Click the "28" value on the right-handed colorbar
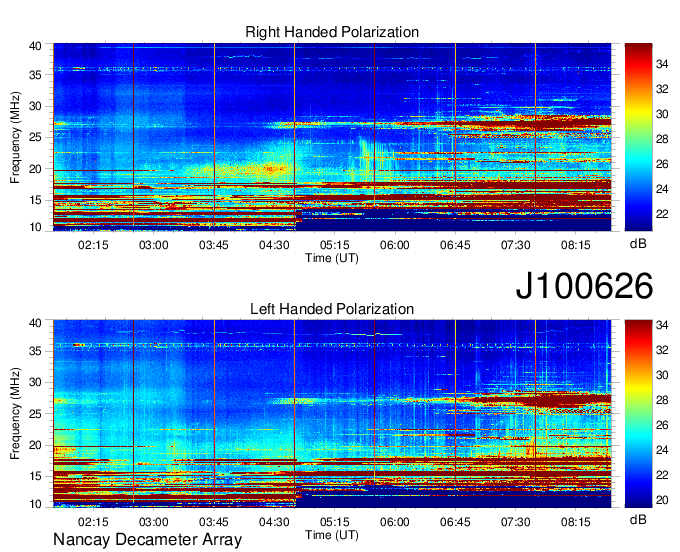 tap(662, 139)
